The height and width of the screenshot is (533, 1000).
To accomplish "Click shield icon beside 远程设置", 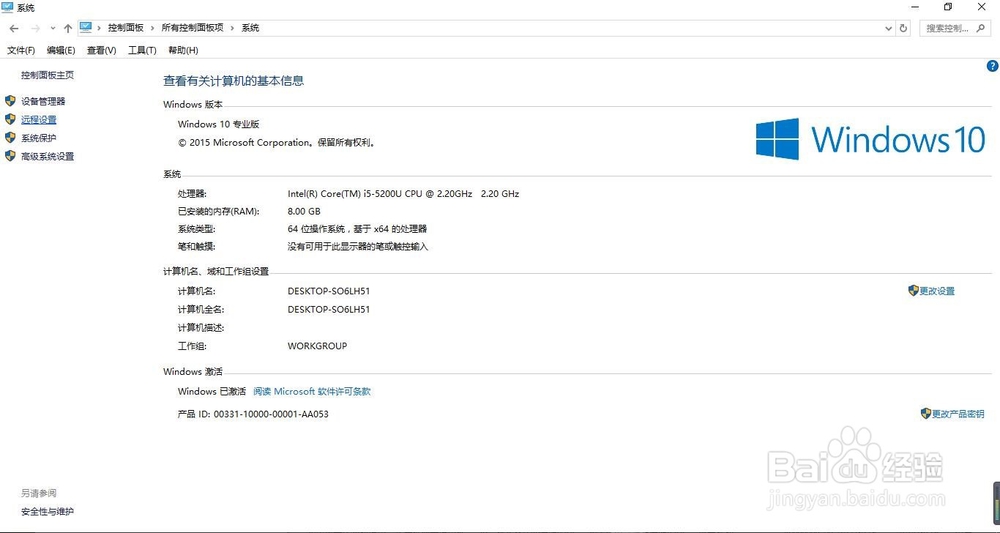I will point(10,119).
